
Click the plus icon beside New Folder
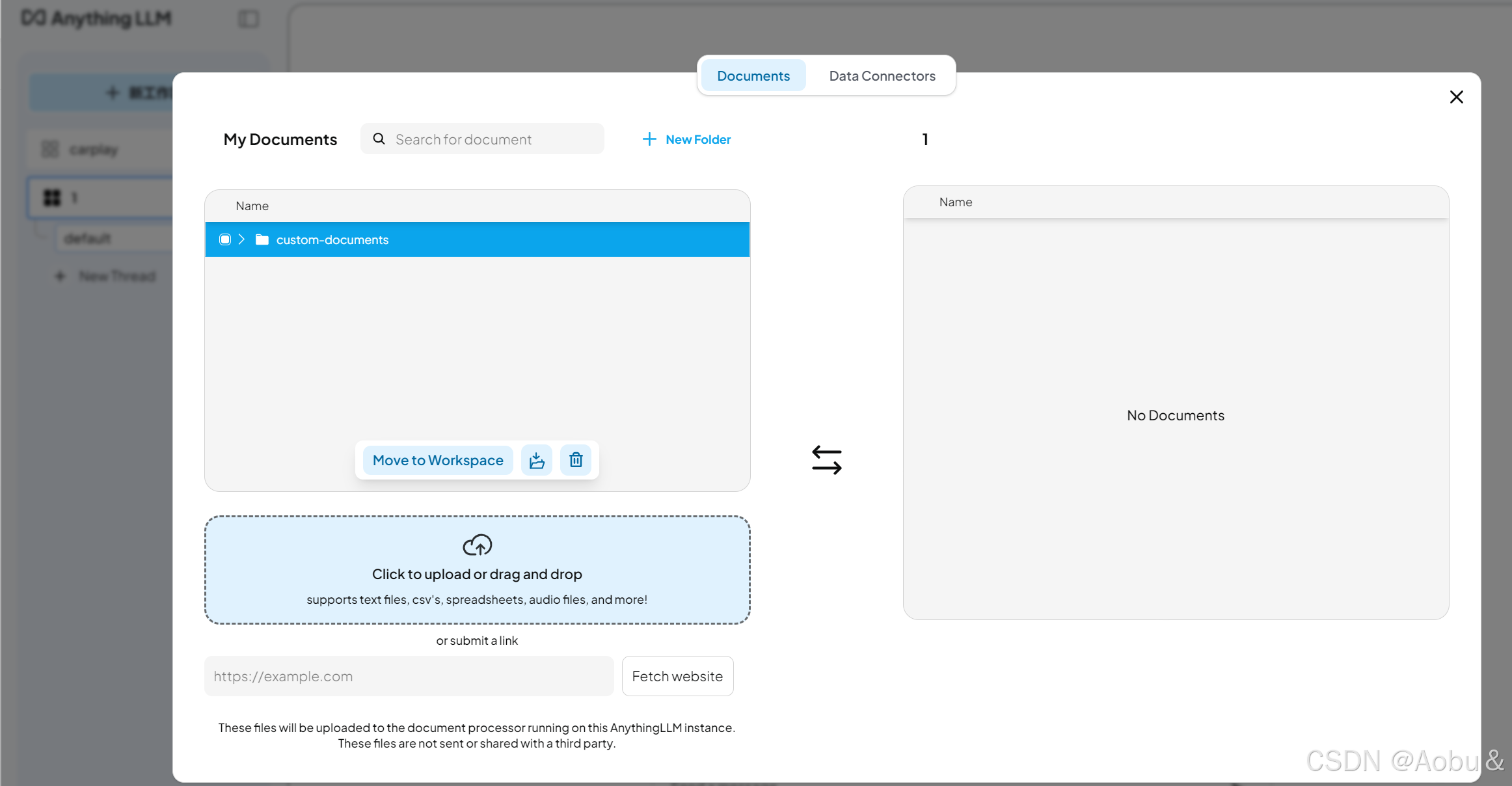pos(649,139)
